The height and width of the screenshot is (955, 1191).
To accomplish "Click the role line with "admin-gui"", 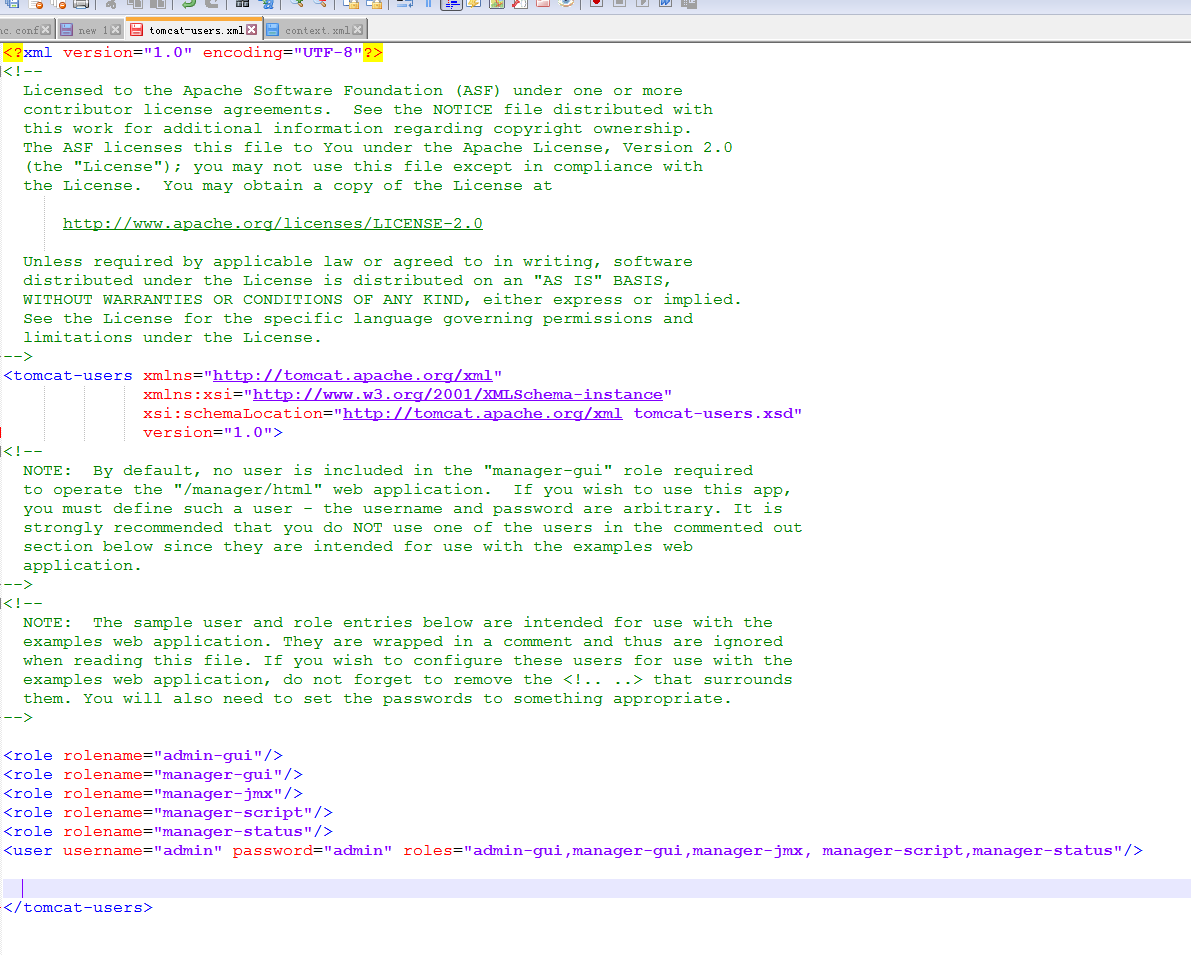I will coord(143,755).
